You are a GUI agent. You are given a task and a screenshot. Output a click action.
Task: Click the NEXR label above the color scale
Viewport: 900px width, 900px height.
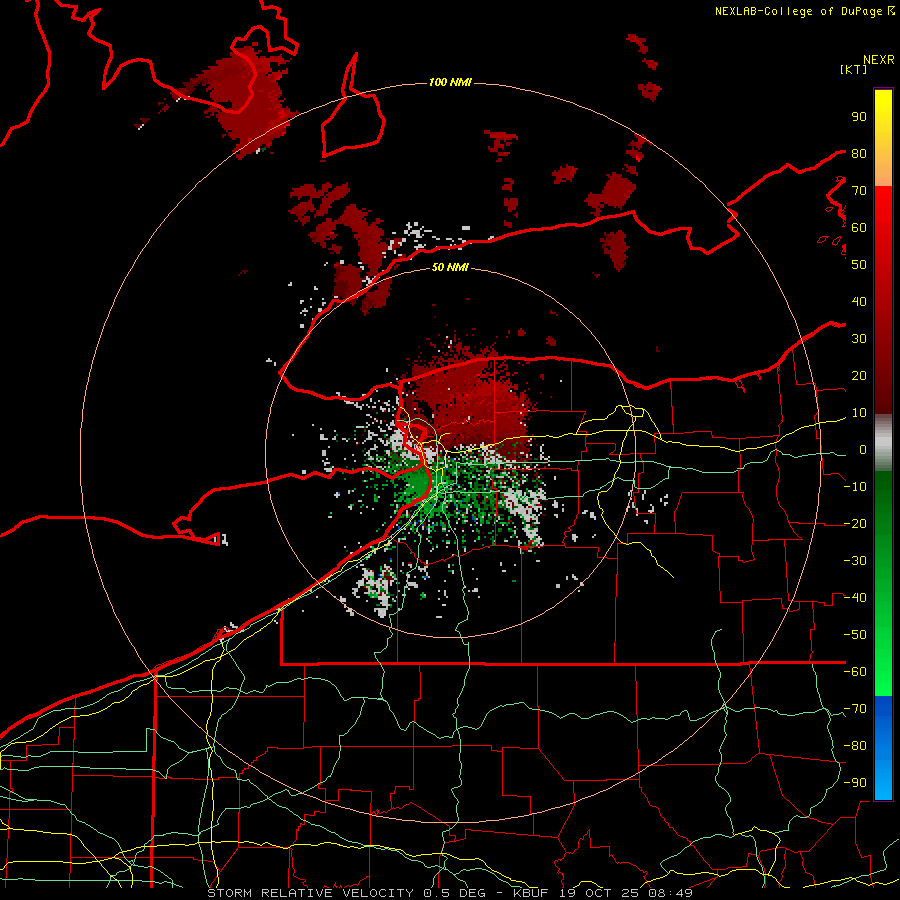click(879, 60)
